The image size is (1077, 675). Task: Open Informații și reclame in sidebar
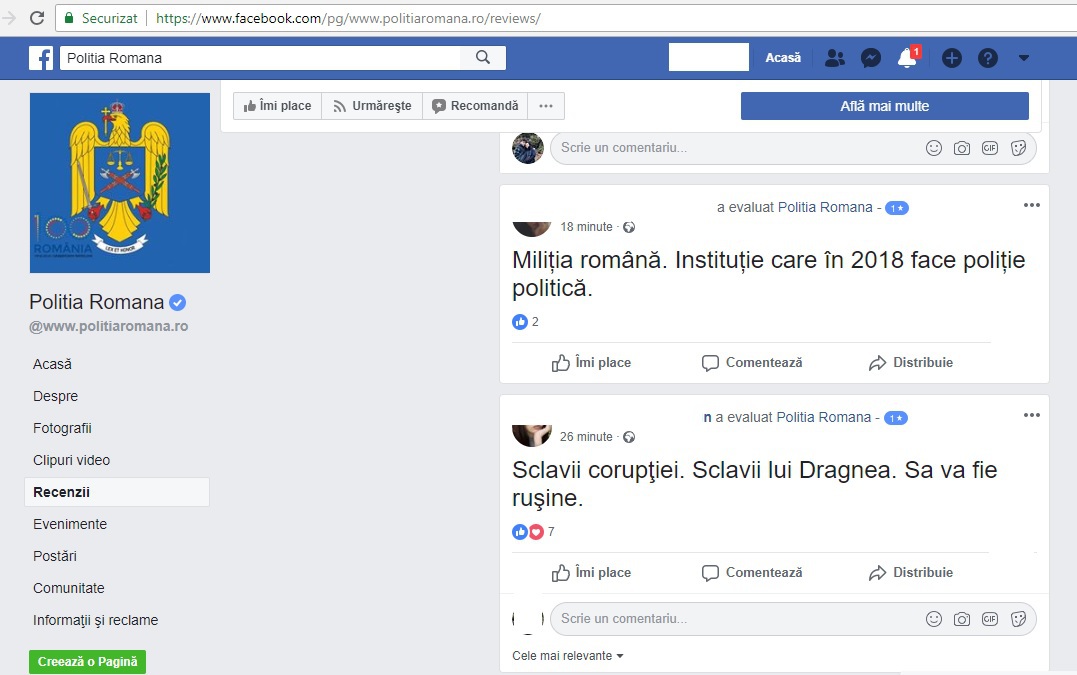tap(95, 620)
